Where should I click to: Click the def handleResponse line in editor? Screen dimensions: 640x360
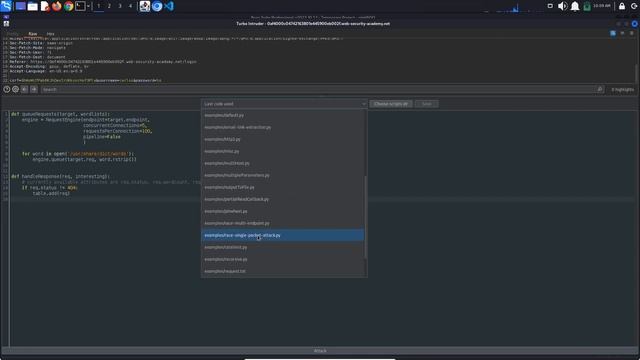click(x=60, y=176)
